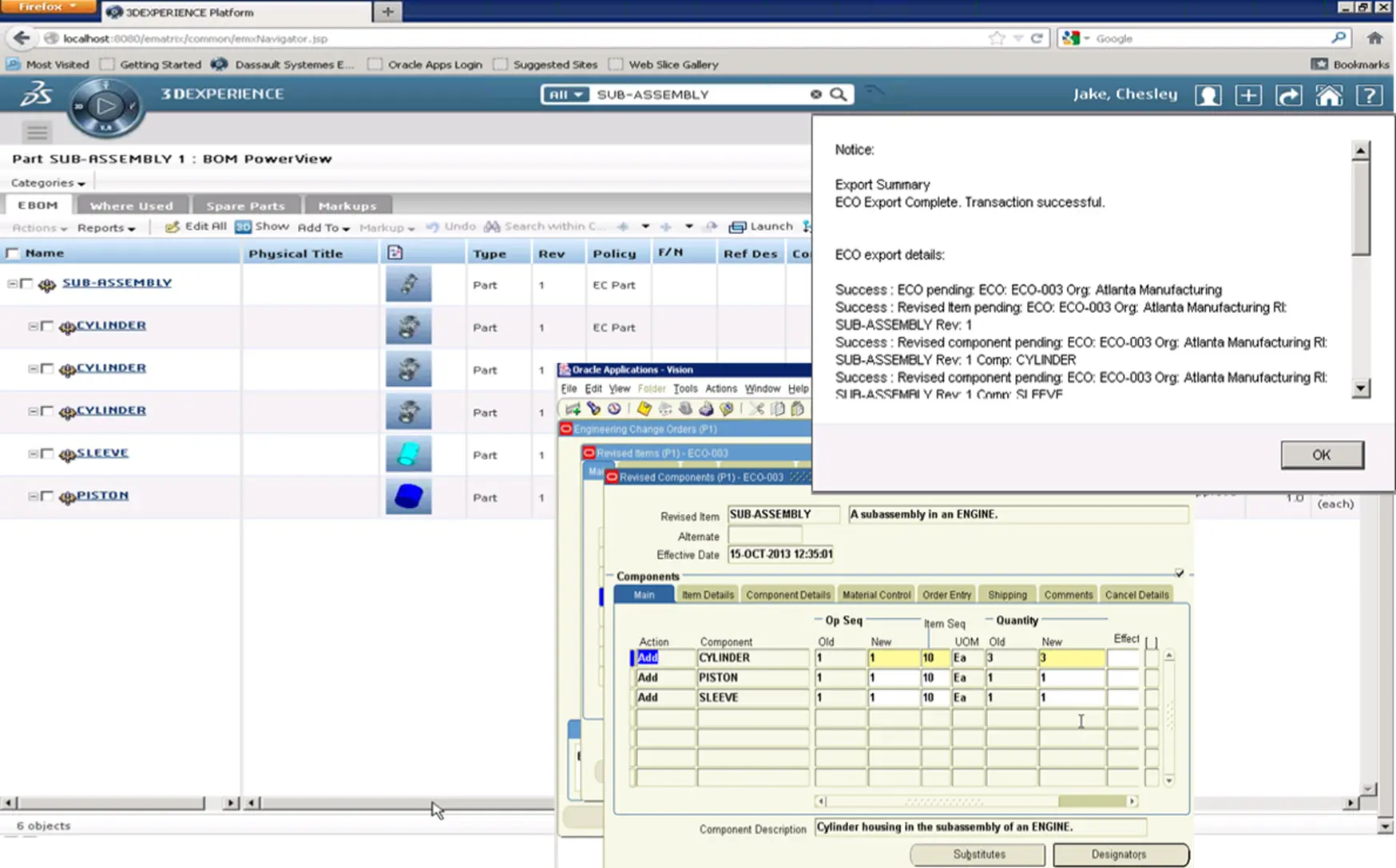Click Firefox reload icon

(1037, 38)
